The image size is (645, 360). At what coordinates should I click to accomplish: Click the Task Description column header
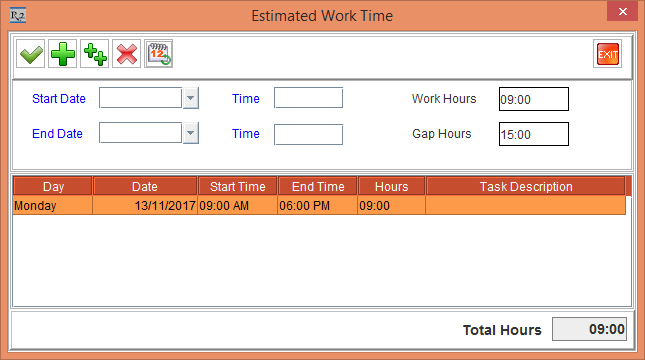click(526, 186)
